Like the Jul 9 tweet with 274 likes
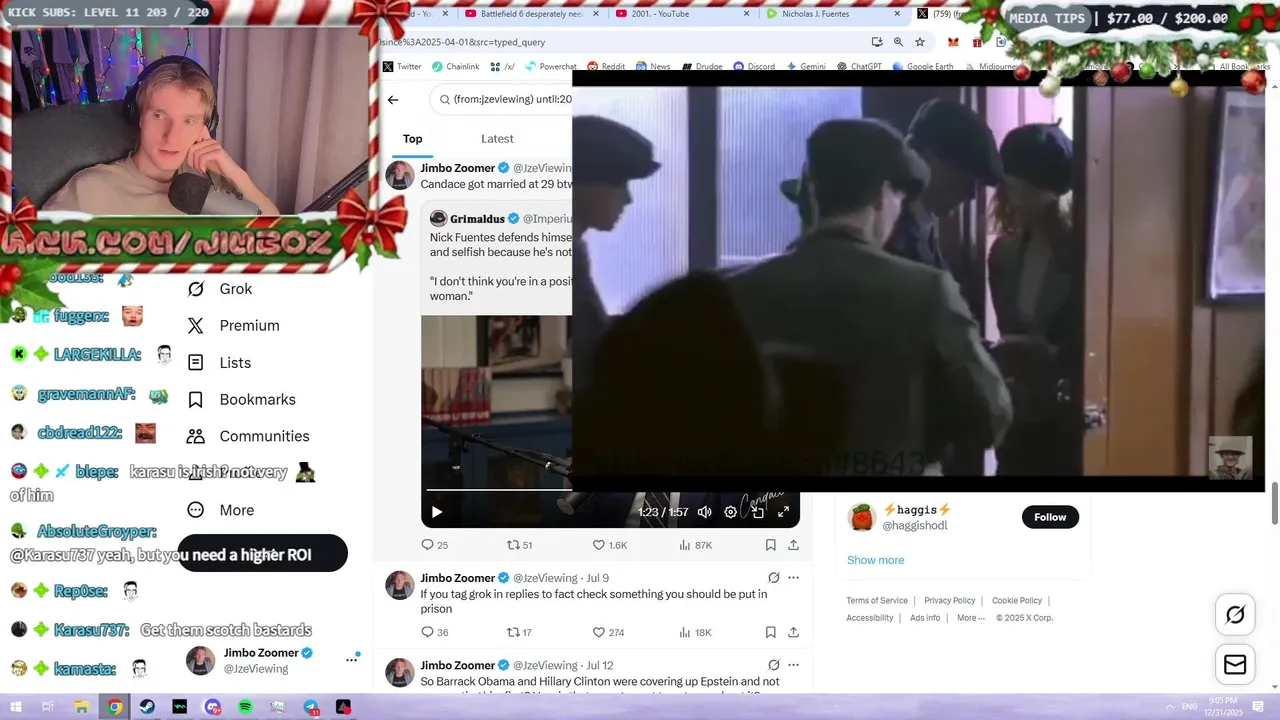This screenshot has width=1280, height=720. 609,632
